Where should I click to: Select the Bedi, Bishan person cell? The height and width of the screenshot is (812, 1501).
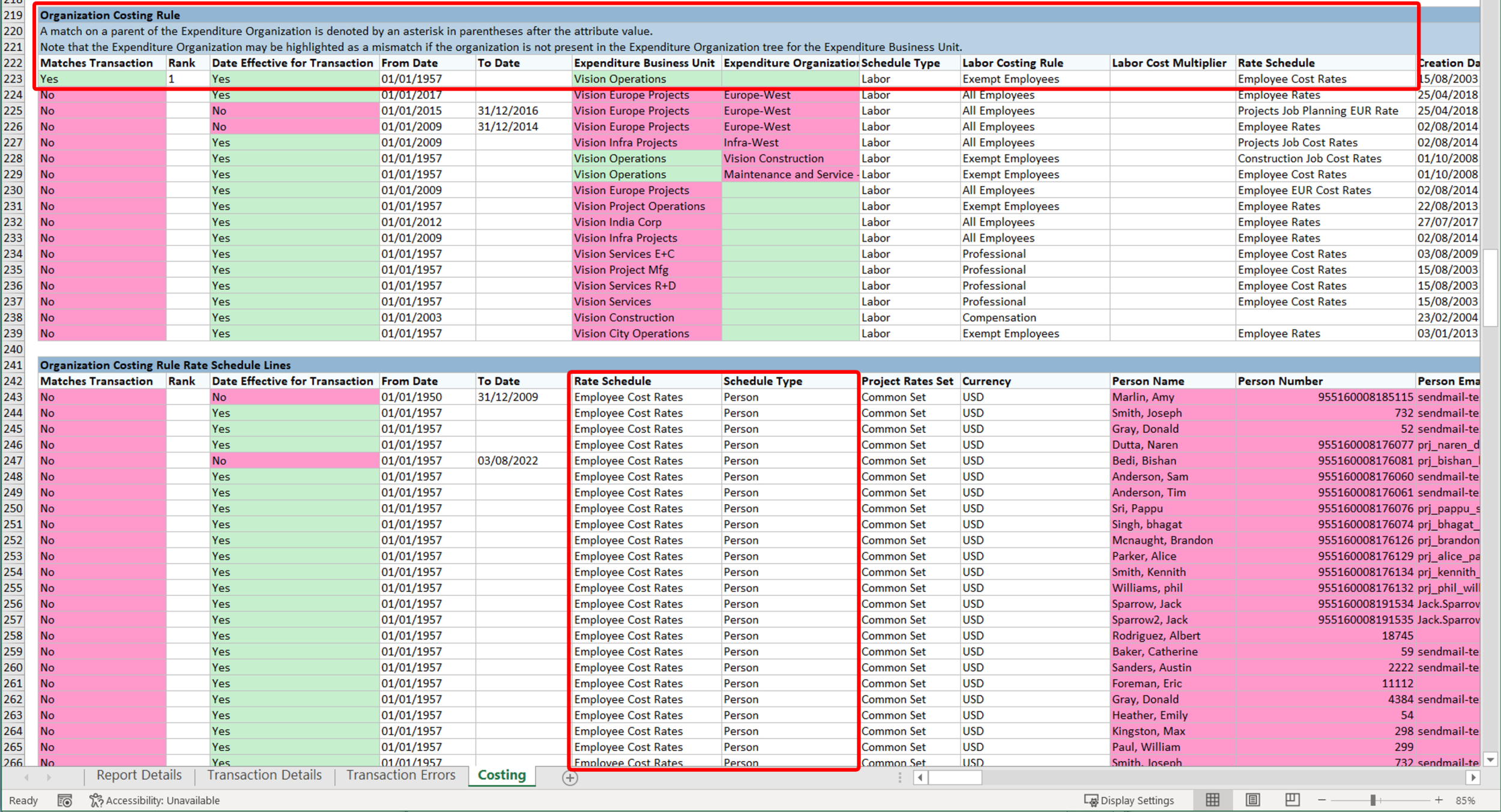click(1172, 460)
